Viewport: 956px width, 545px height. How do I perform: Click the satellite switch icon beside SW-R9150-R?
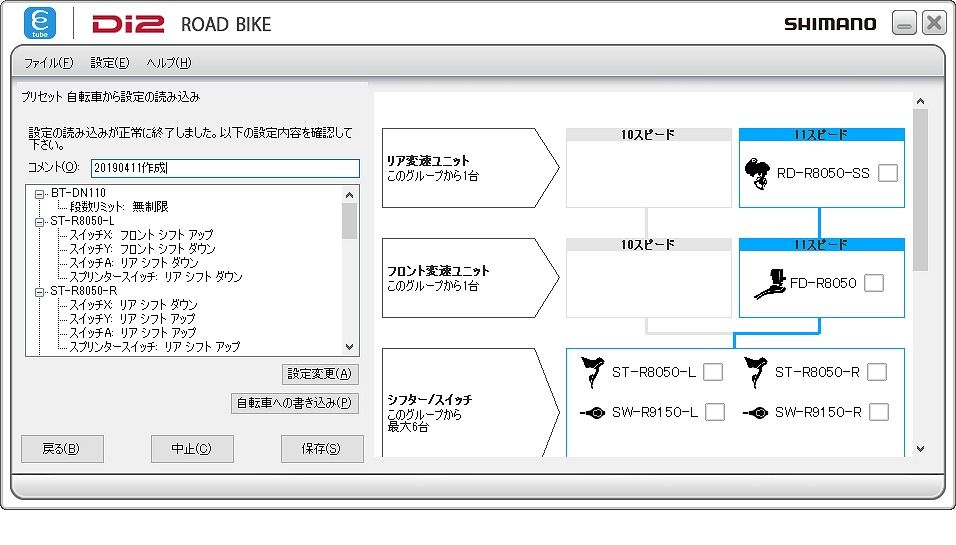click(755, 413)
